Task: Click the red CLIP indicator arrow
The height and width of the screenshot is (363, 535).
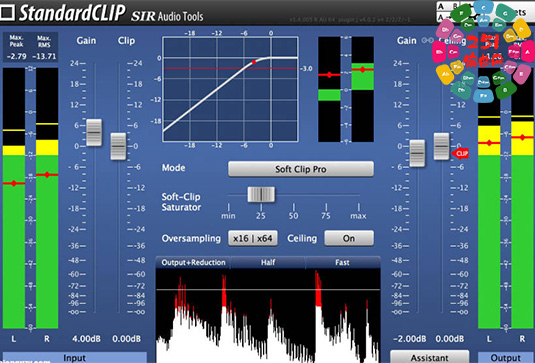Action: [460, 154]
